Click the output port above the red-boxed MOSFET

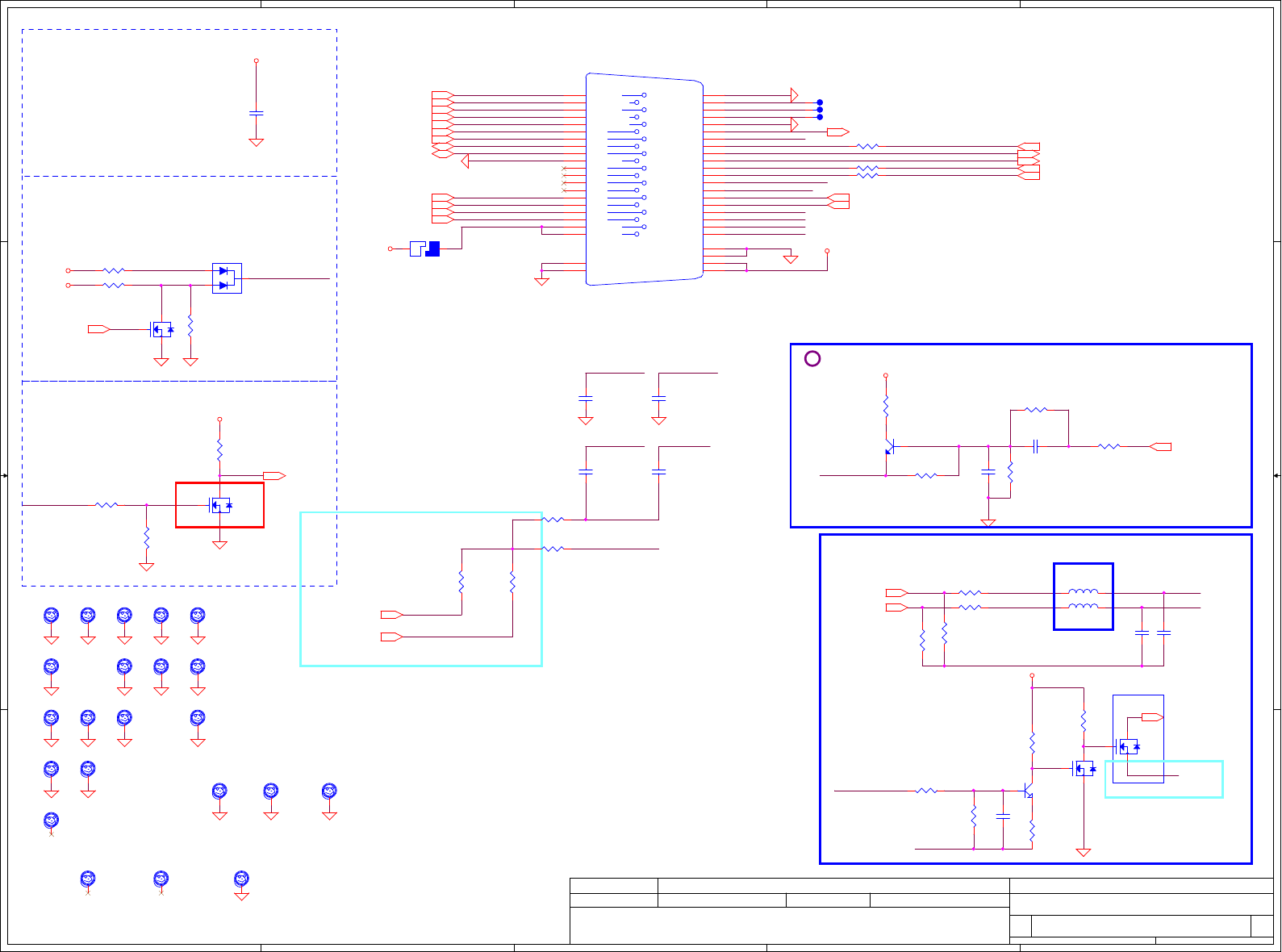(274, 476)
